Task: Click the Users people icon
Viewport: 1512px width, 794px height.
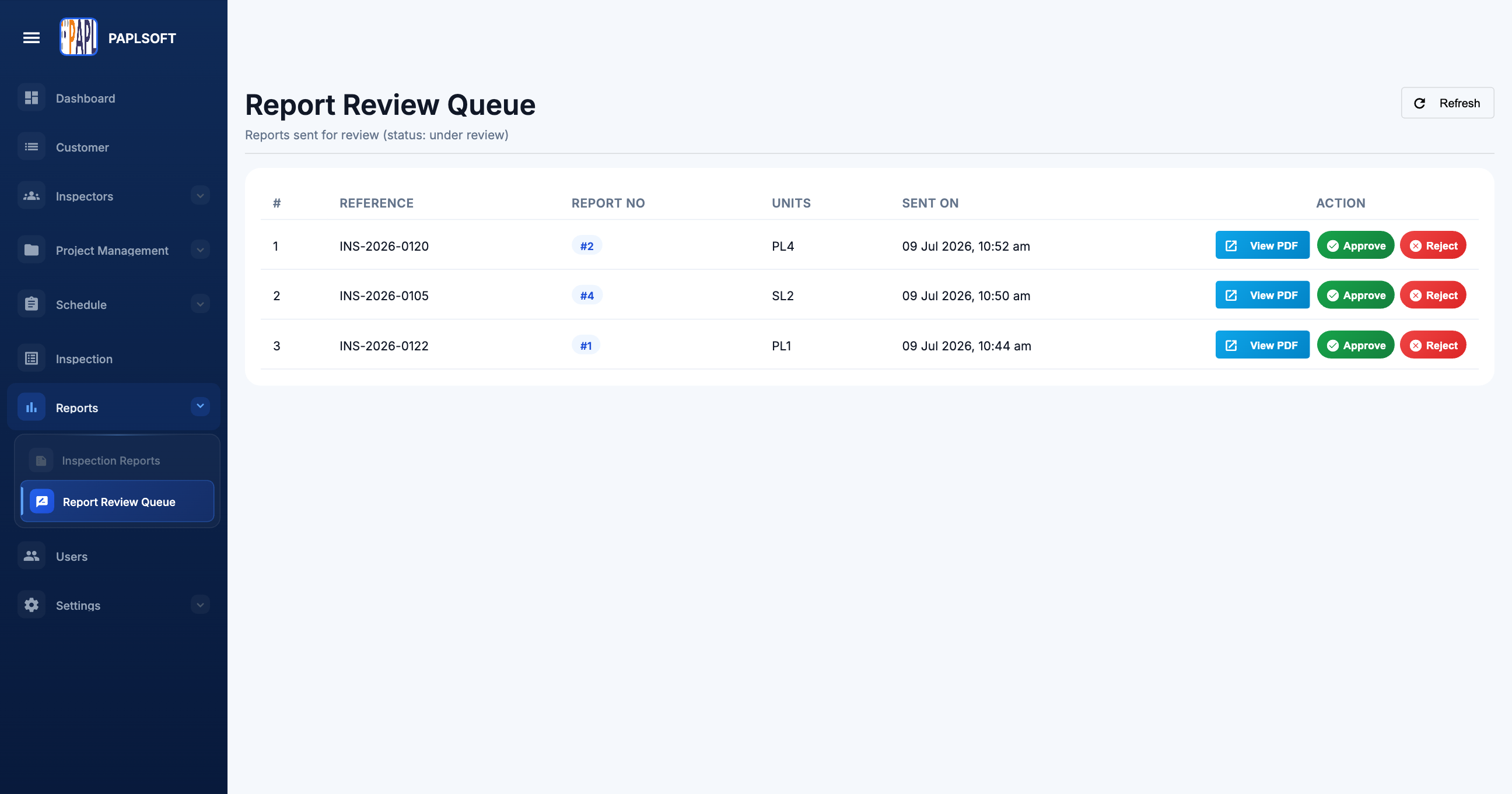Action: (32, 556)
